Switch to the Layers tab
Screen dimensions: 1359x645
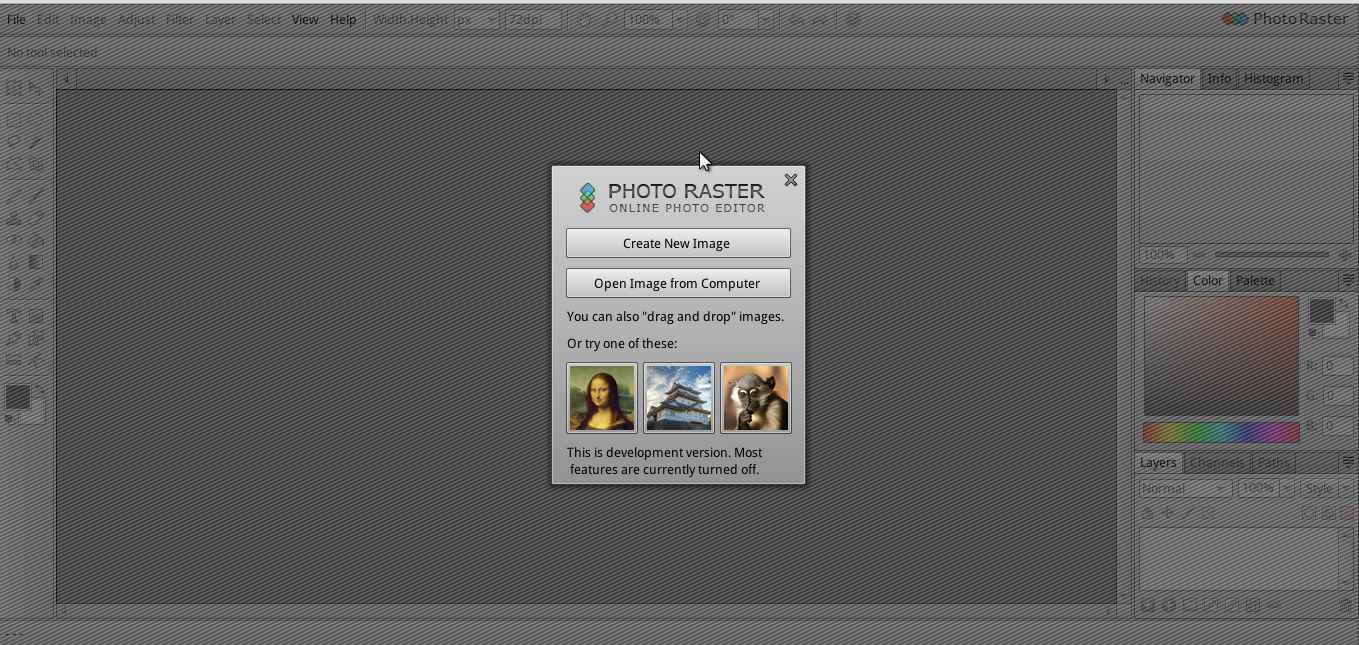1158,463
